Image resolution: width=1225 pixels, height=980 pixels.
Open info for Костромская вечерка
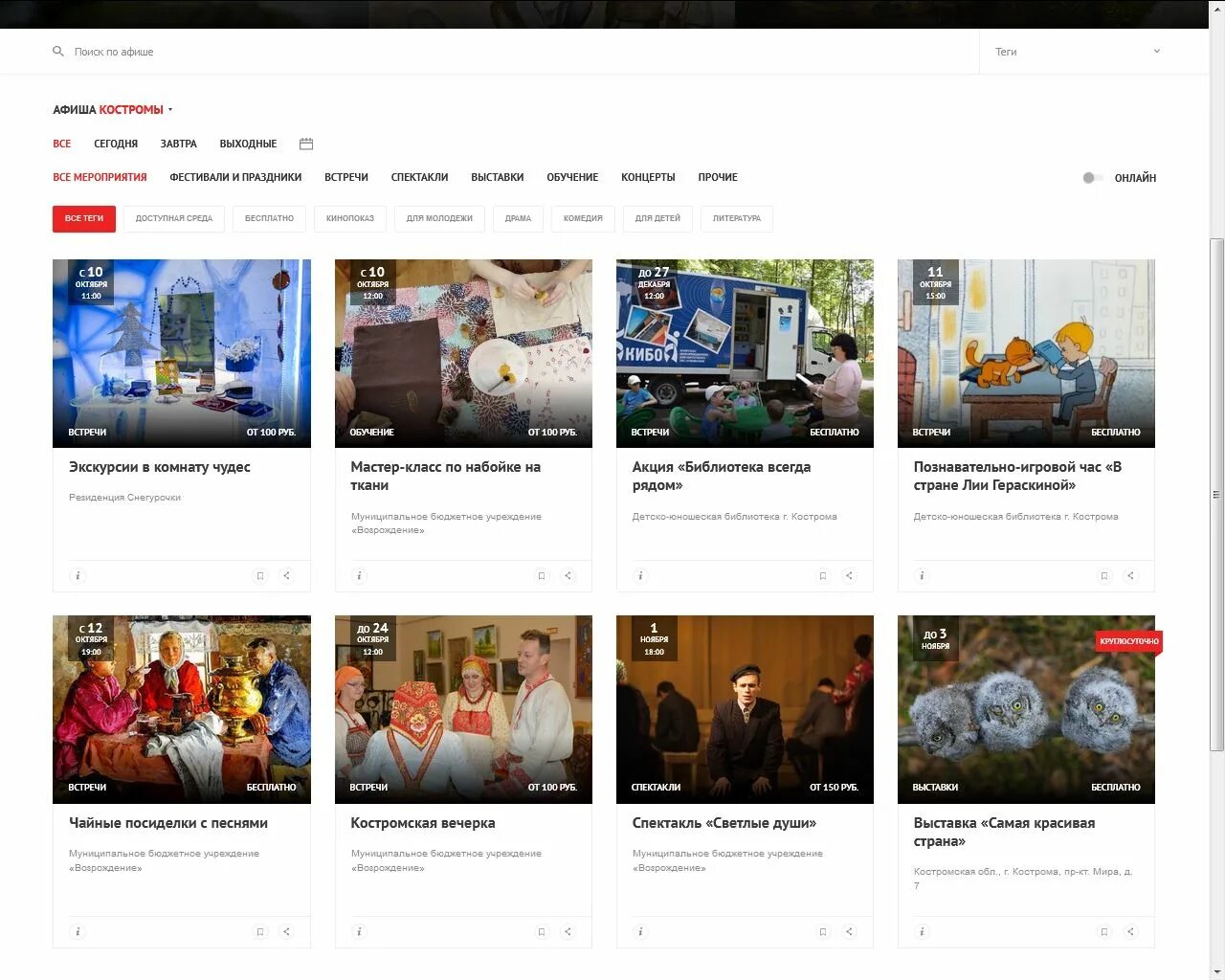[360, 932]
